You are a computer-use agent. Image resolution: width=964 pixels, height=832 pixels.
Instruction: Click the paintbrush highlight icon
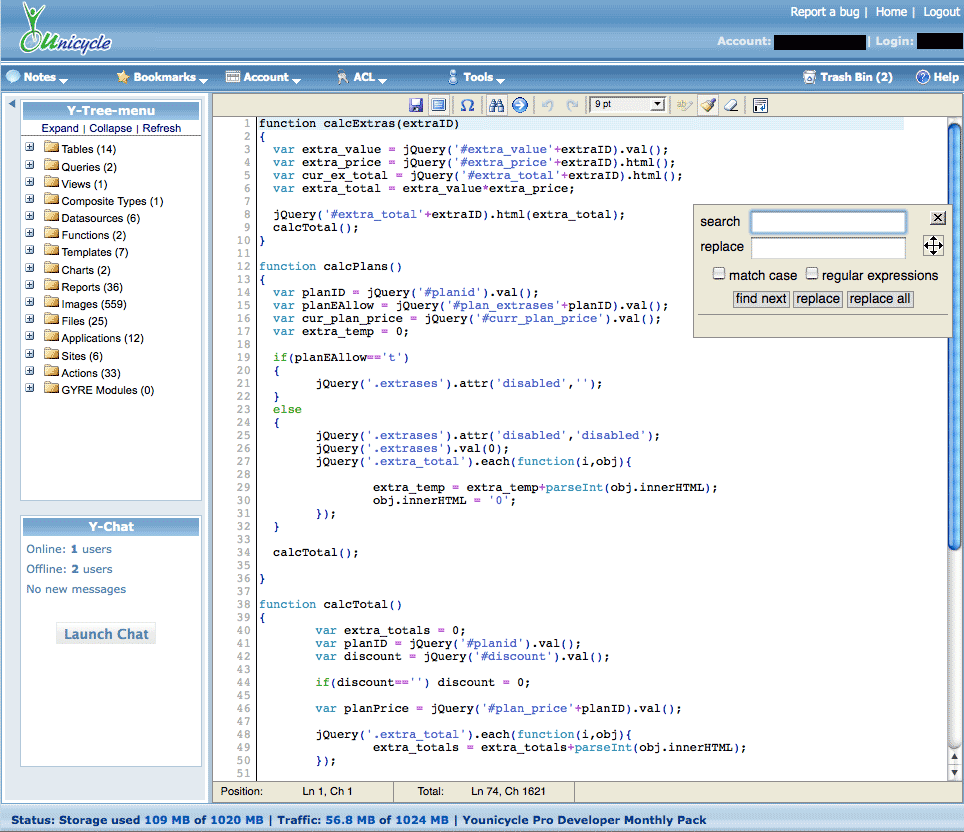pyautogui.click(x=708, y=105)
